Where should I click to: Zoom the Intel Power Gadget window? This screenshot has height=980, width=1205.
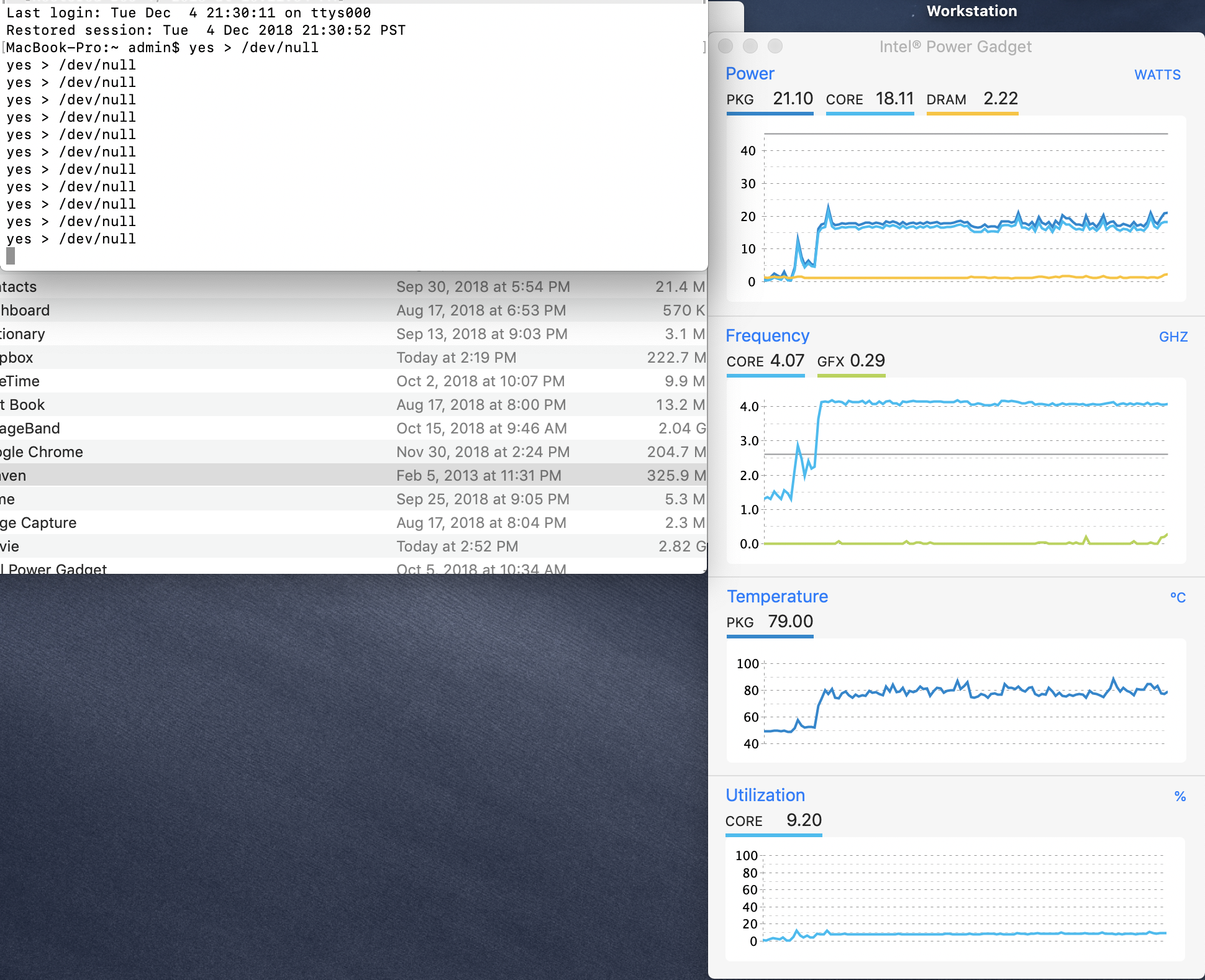coord(775,46)
